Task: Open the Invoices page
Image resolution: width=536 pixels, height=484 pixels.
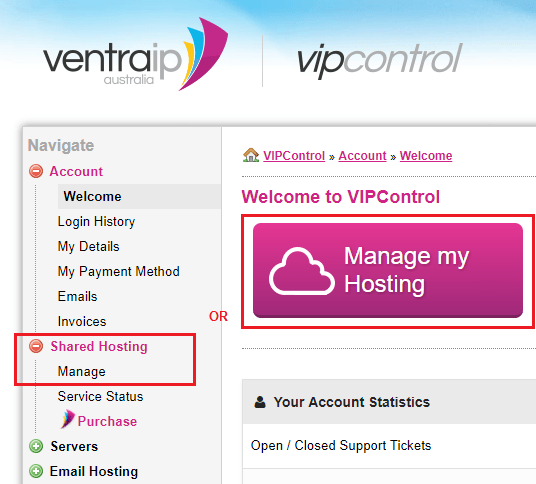Action: [x=82, y=321]
